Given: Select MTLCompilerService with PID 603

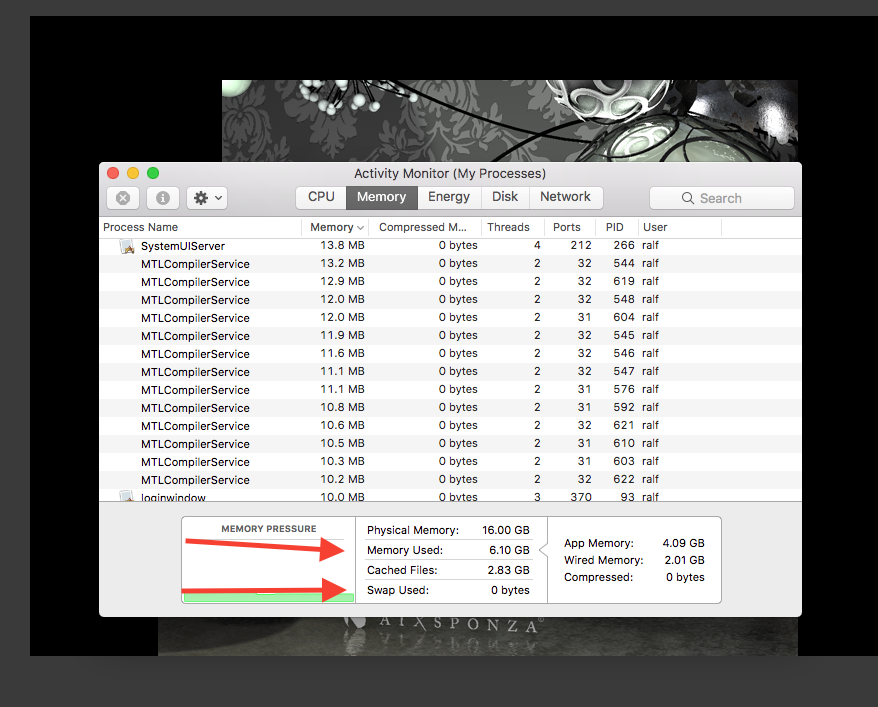Looking at the screenshot, I should pos(450,461).
